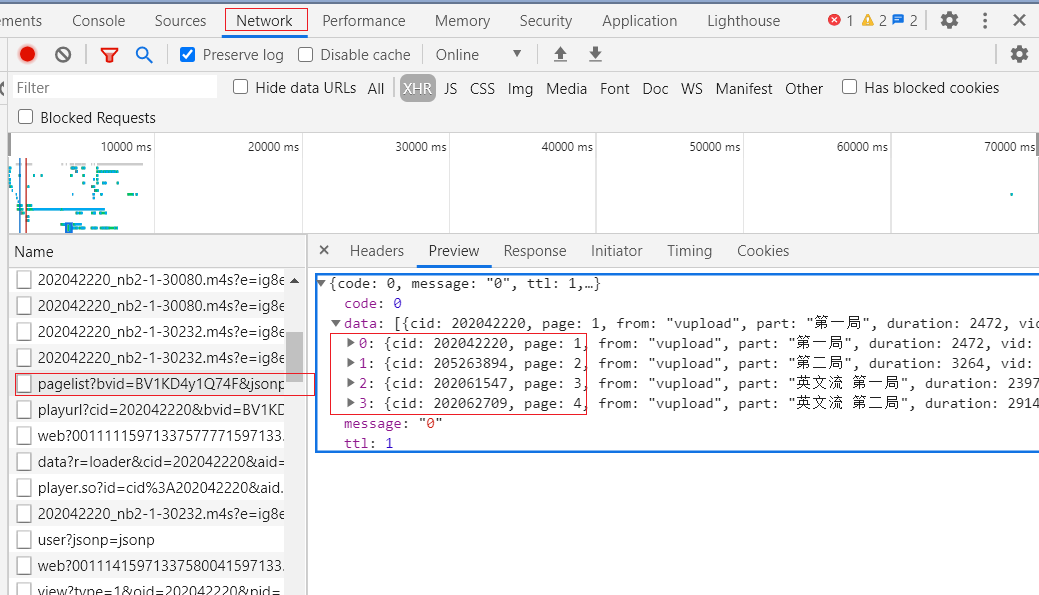
Task: Select the JS resource type filter
Action: (450, 89)
